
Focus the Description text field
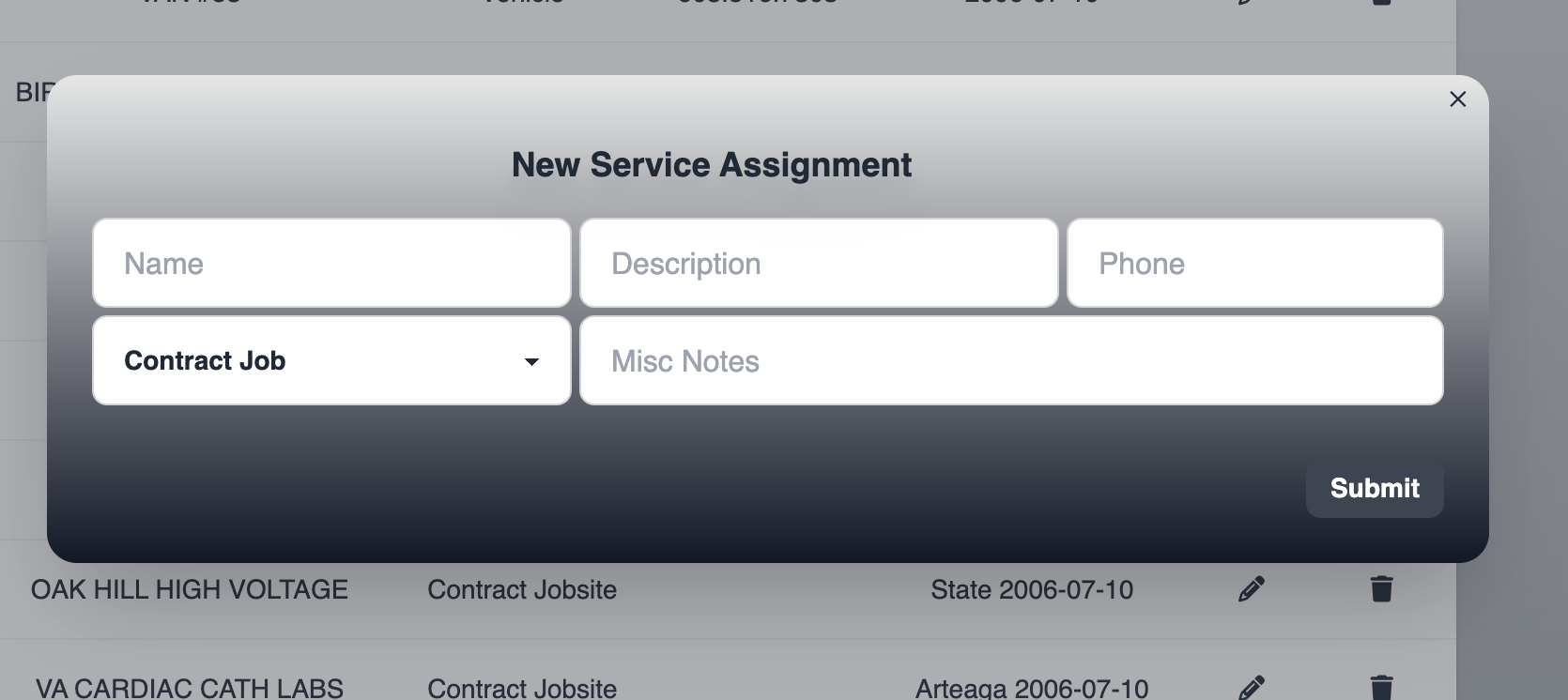(819, 264)
